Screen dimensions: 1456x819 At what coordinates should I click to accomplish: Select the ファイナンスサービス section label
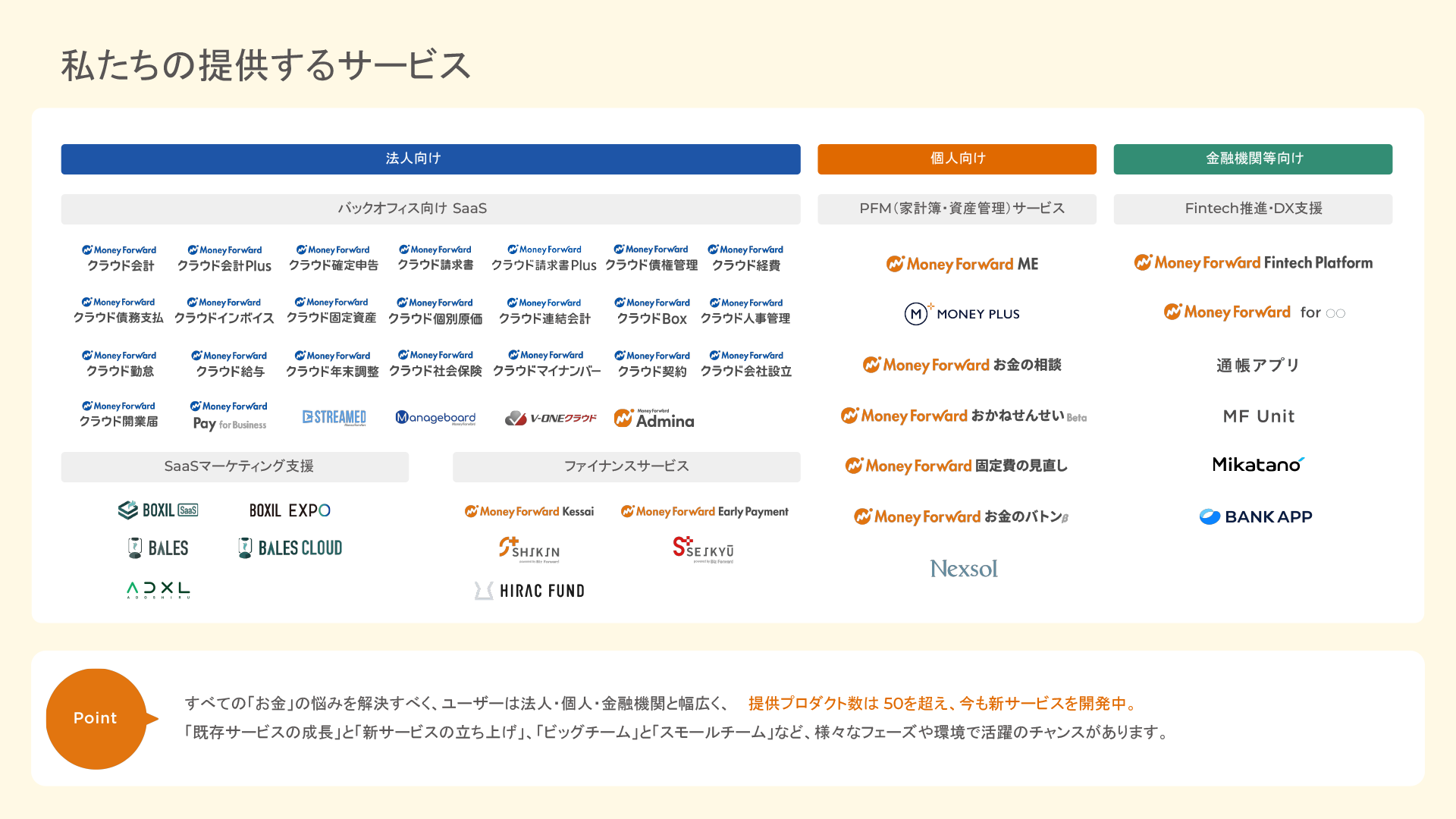(626, 467)
